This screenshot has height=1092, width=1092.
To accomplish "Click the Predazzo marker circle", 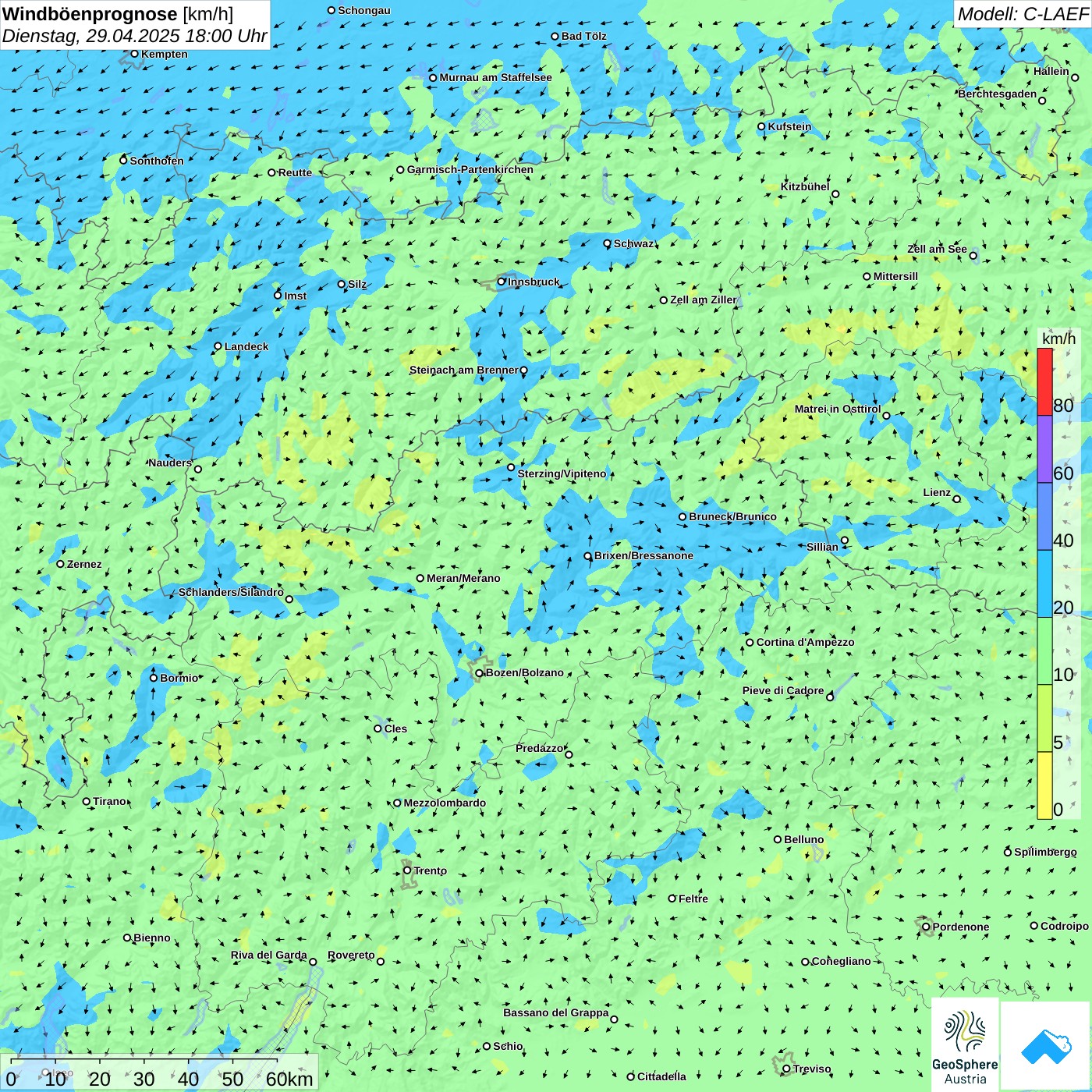I will [569, 754].
